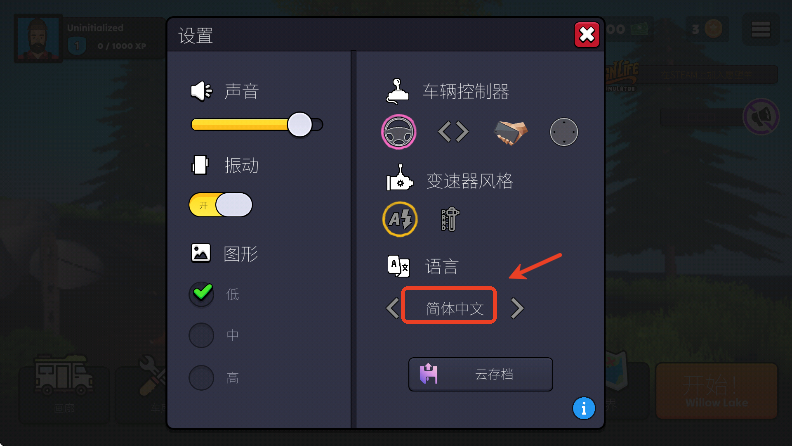Click the 声音 volume slider handle
This screenshot has width=792, height=446.
[x=300, y=124]
